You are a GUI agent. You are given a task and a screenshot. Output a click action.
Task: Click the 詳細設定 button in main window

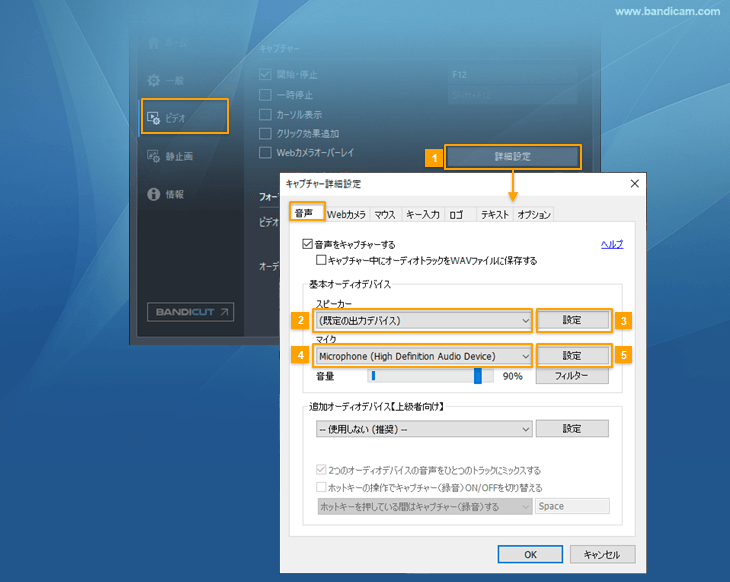pos(513,156)
